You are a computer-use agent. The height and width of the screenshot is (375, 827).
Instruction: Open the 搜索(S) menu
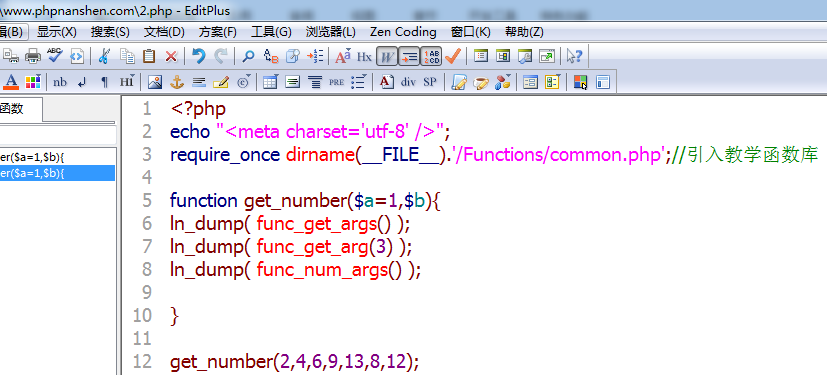click(110, 32)
